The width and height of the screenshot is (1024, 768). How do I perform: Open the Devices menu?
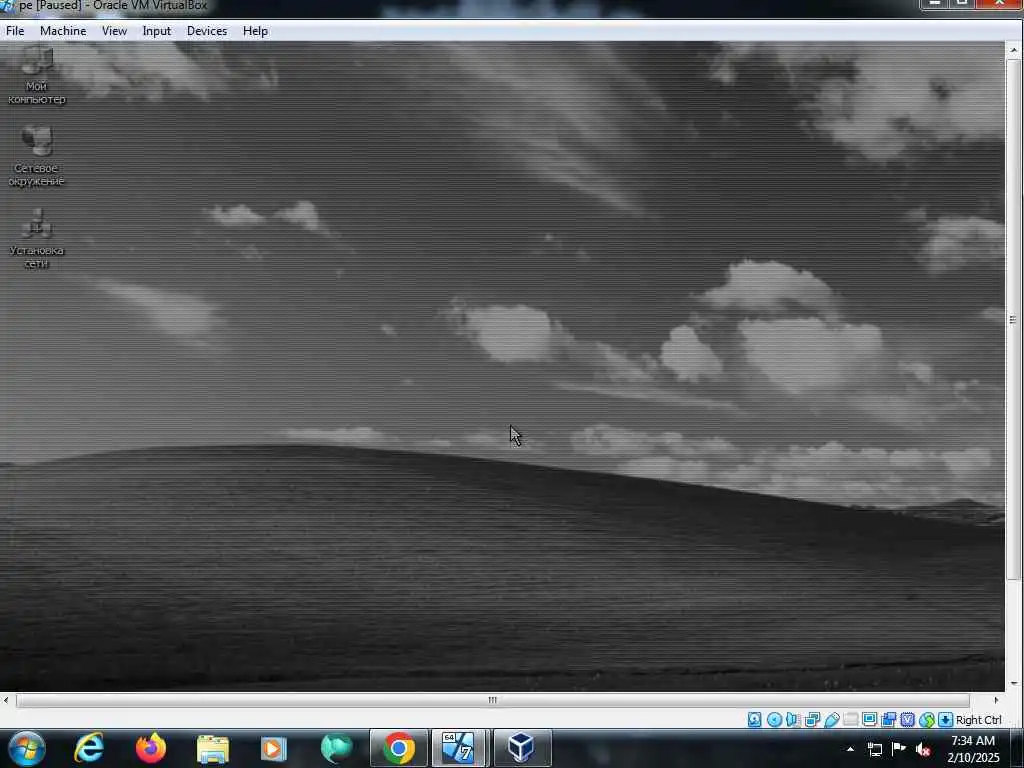tap(207, 31)
